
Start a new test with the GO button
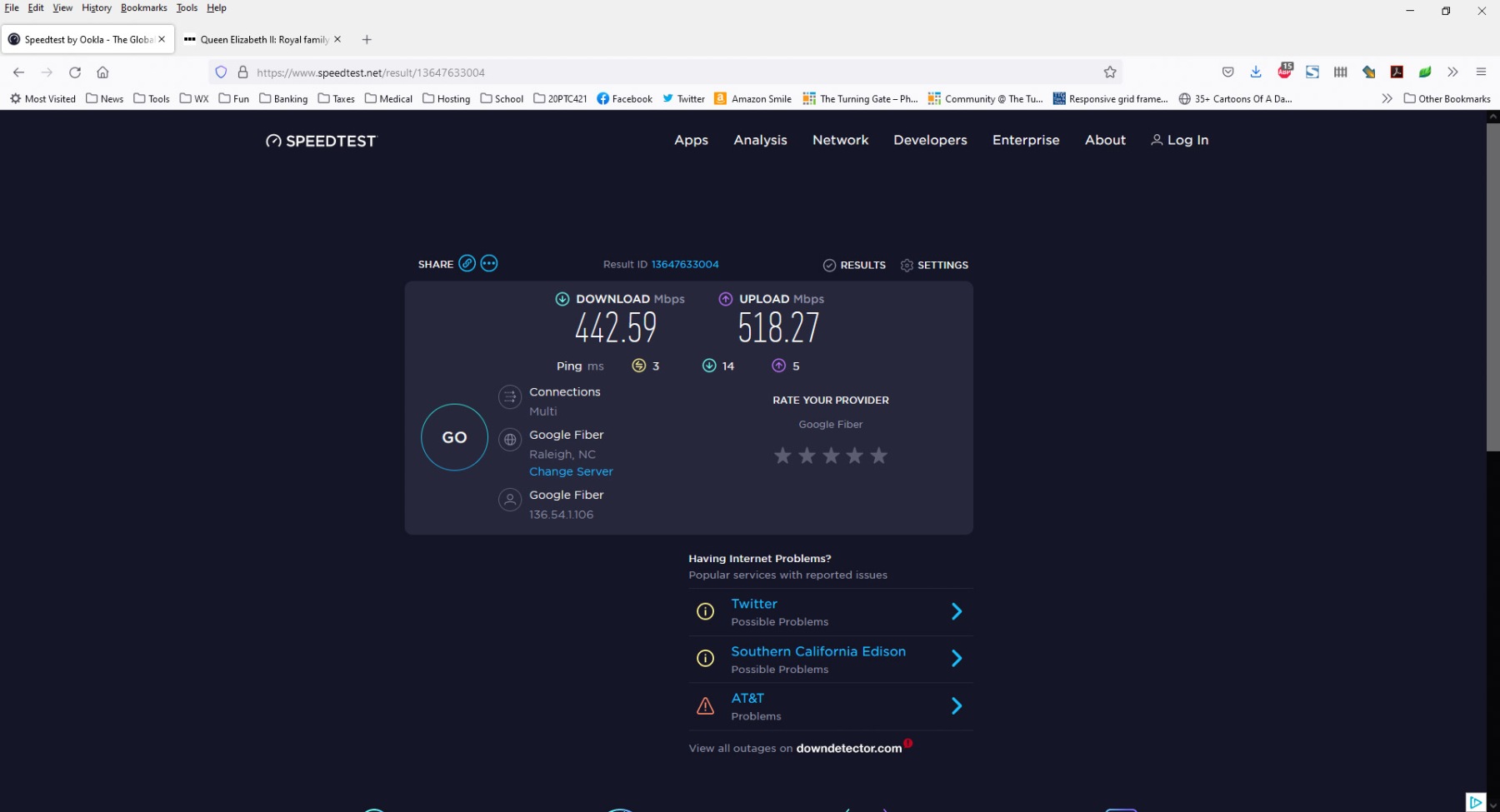click(x=454, y=437)
